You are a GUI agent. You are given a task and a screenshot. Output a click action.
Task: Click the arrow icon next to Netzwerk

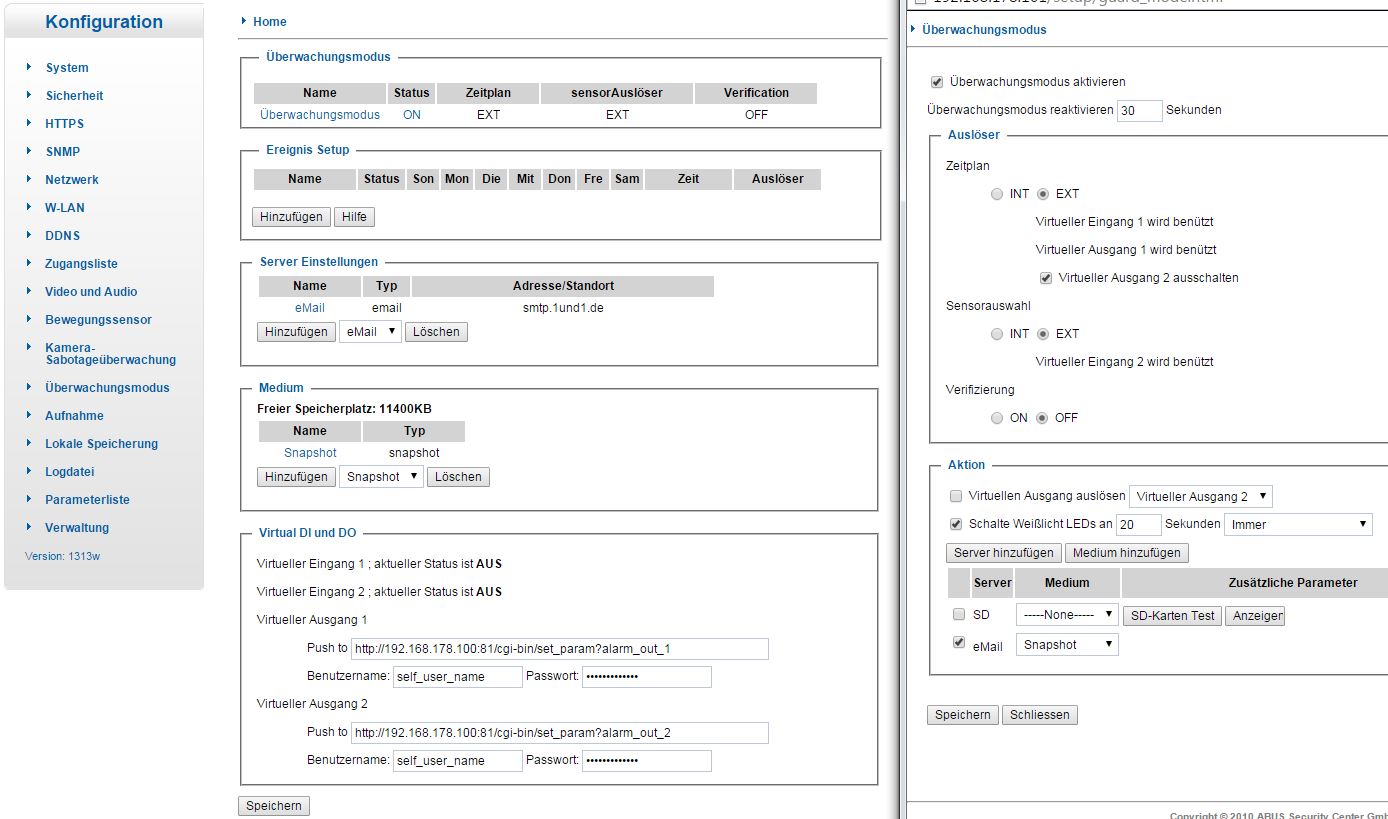29,180
